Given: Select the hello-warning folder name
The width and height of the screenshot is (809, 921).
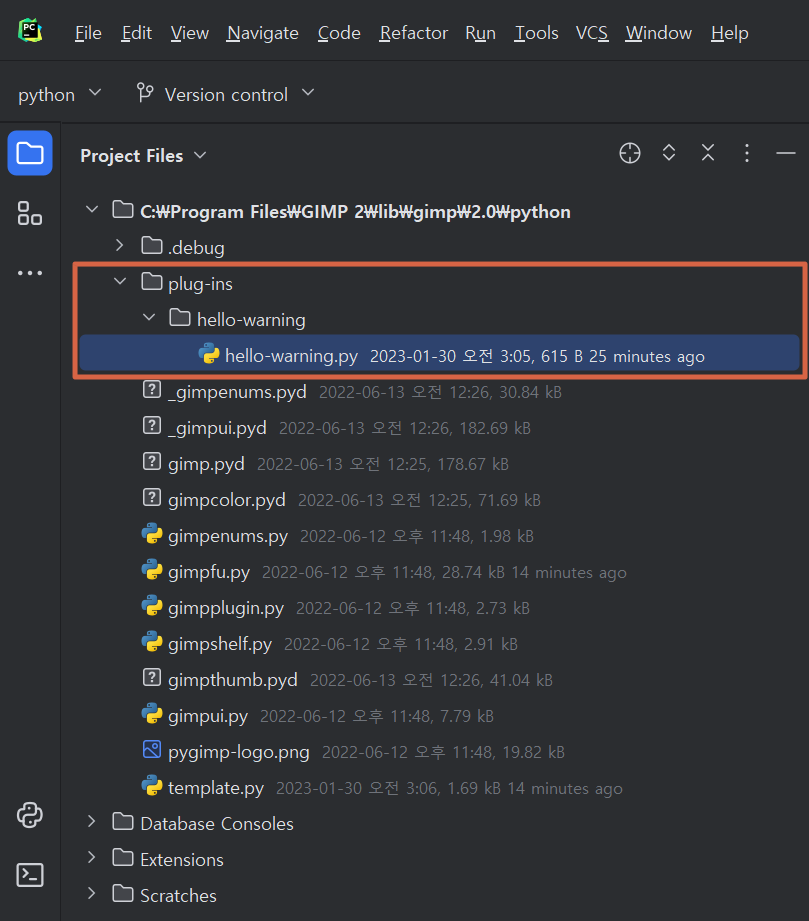Looking at the screenshot, I should click(251, 320).
